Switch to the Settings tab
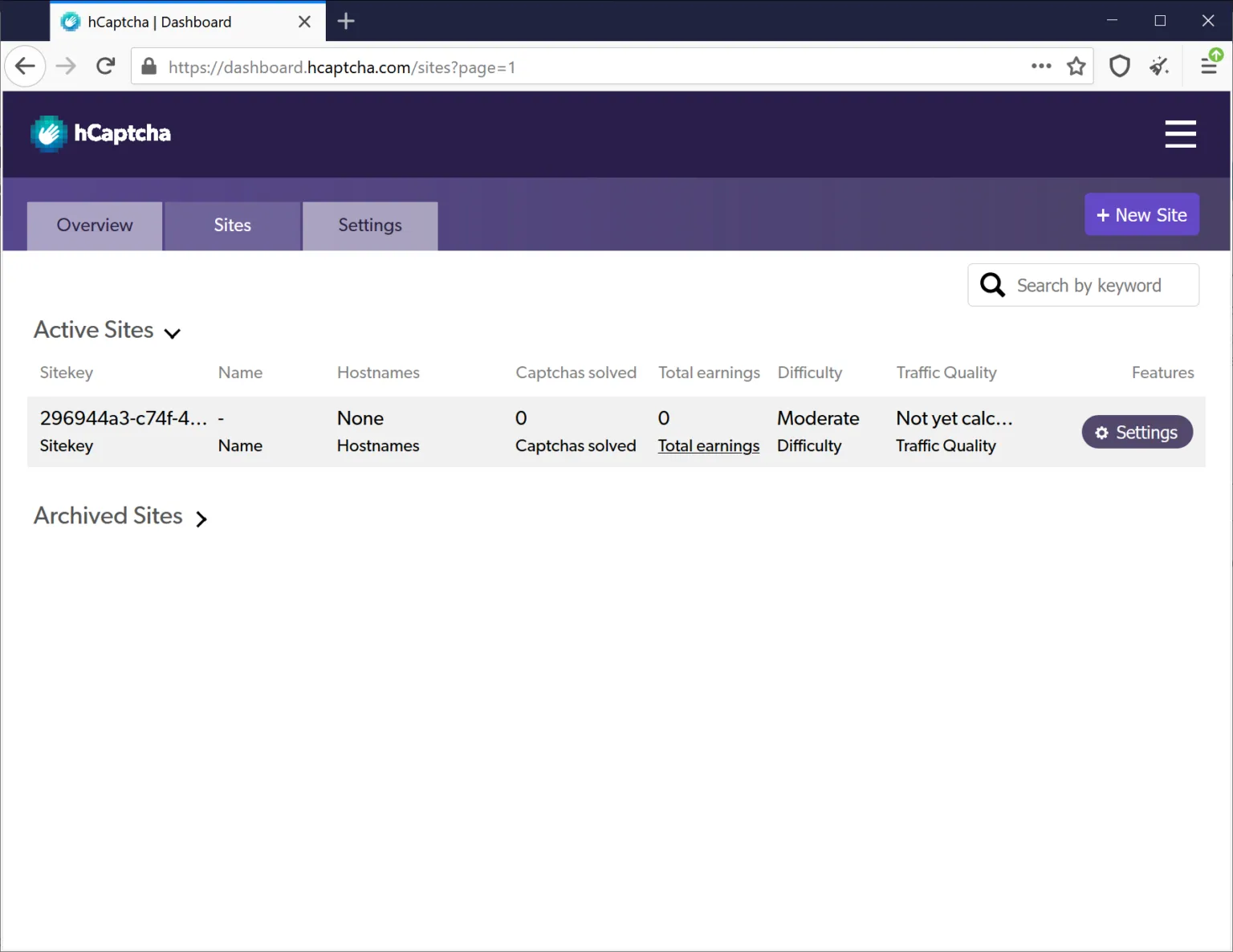 coord(369,226)
